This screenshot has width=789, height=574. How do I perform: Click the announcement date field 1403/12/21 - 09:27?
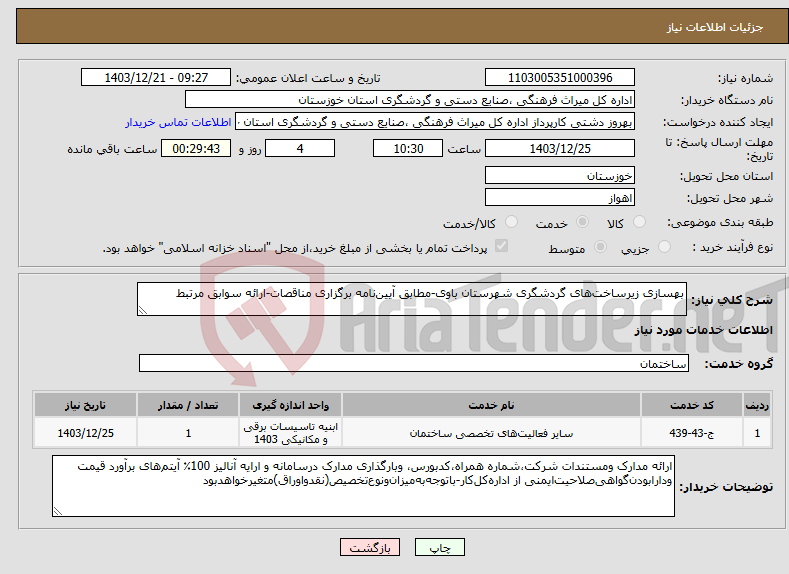coord(156,77)
